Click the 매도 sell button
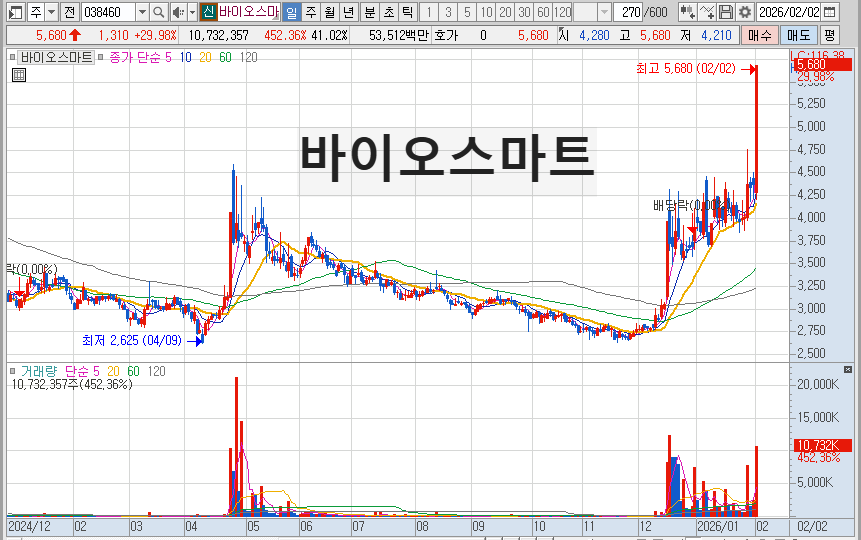 pyautogui.click(x=798, y=35)
